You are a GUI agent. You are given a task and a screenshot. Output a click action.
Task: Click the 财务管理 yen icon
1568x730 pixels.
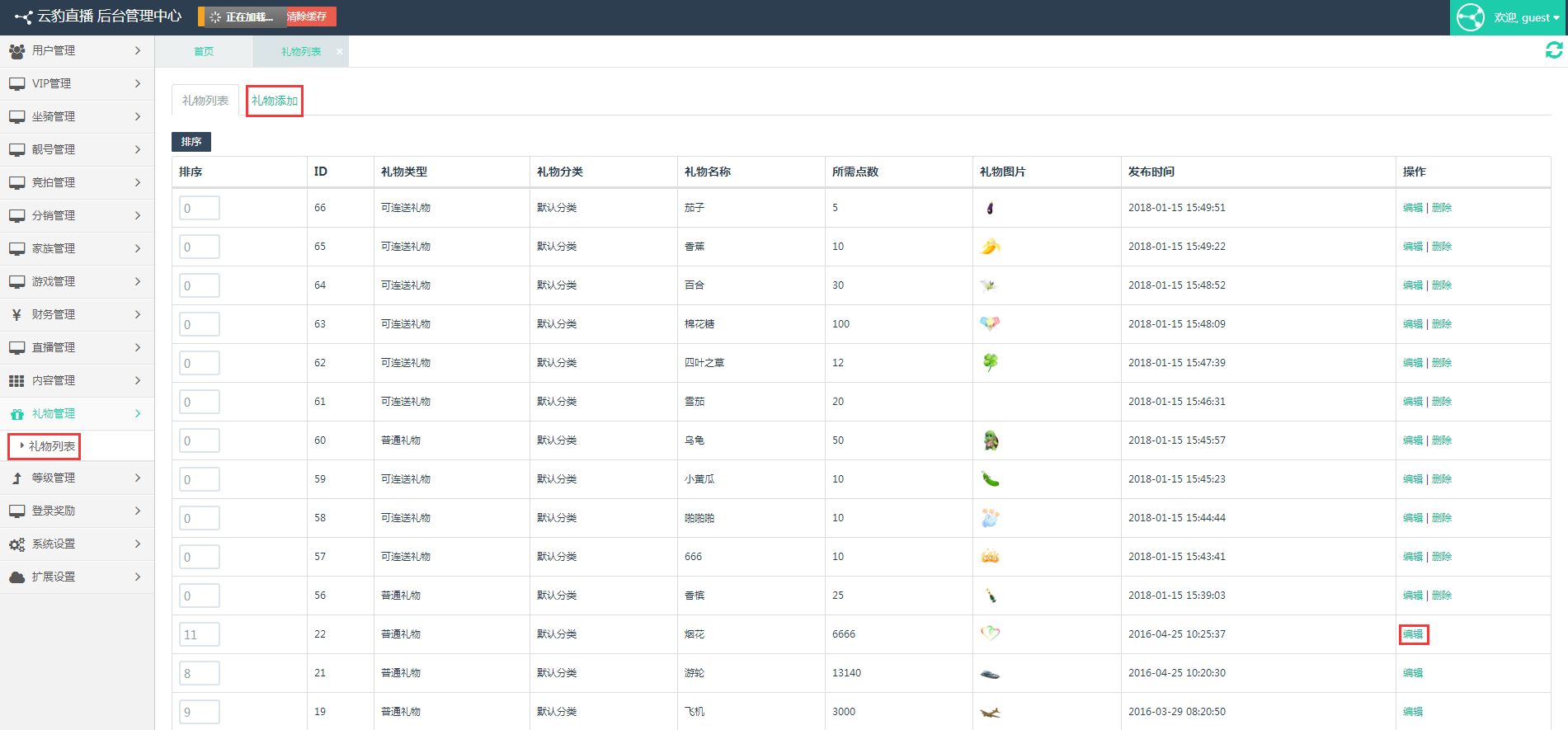pyautogui.click(x=16, y=315)
